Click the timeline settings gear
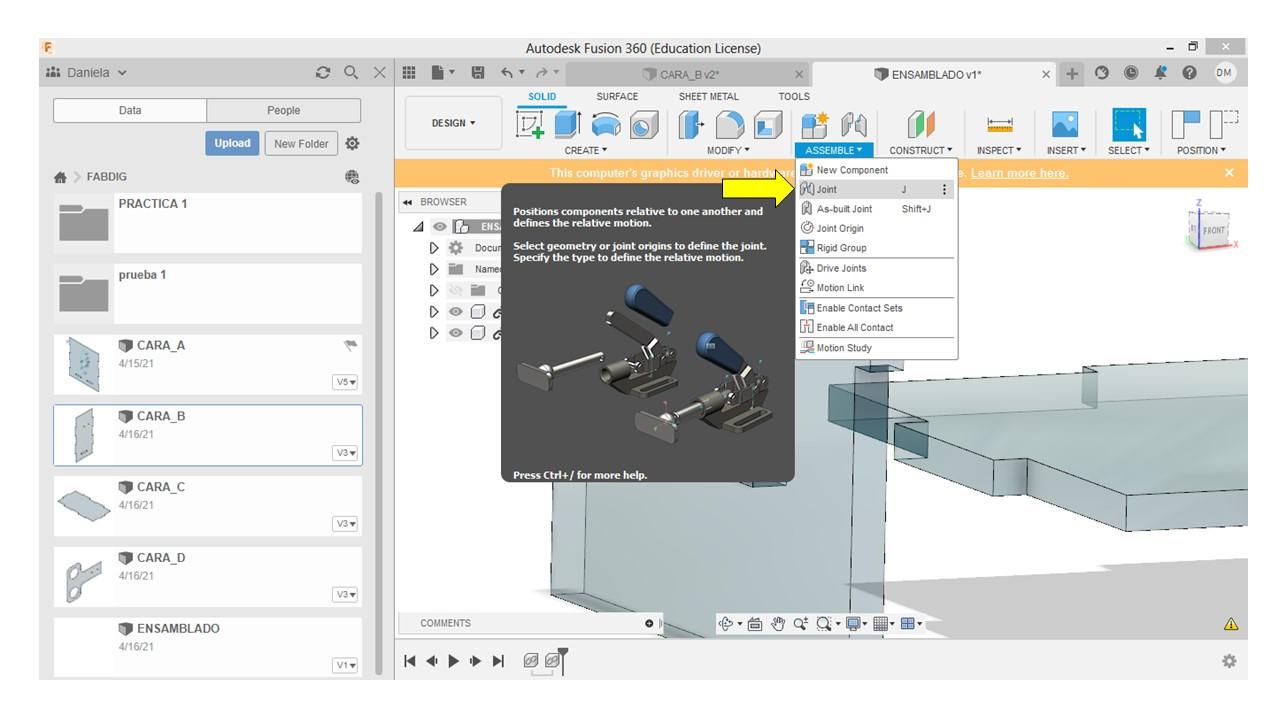 (x=1229, y=661)
